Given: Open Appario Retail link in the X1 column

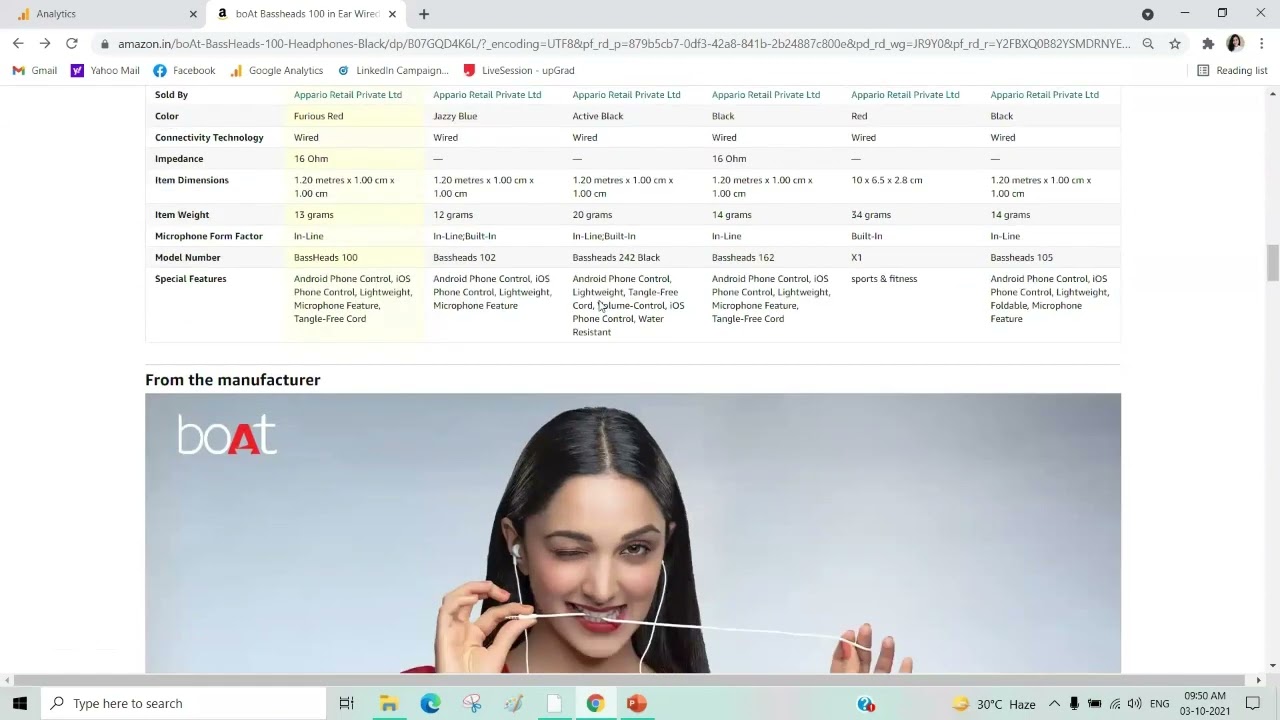Looking at the screenshot, I should point(905,95).
